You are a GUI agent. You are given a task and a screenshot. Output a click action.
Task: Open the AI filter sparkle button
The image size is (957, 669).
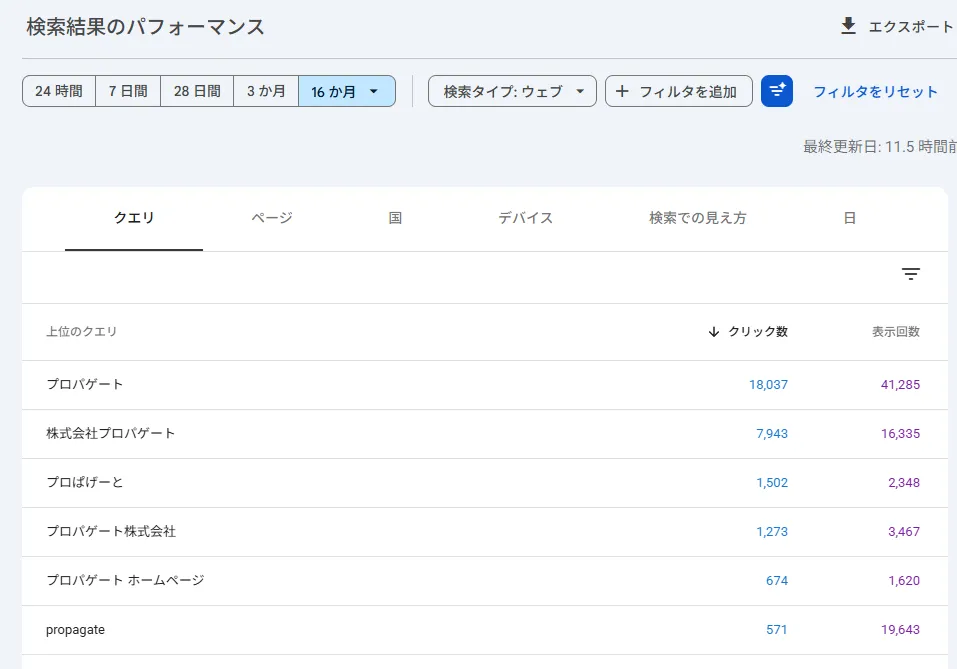tap(777, 91)
